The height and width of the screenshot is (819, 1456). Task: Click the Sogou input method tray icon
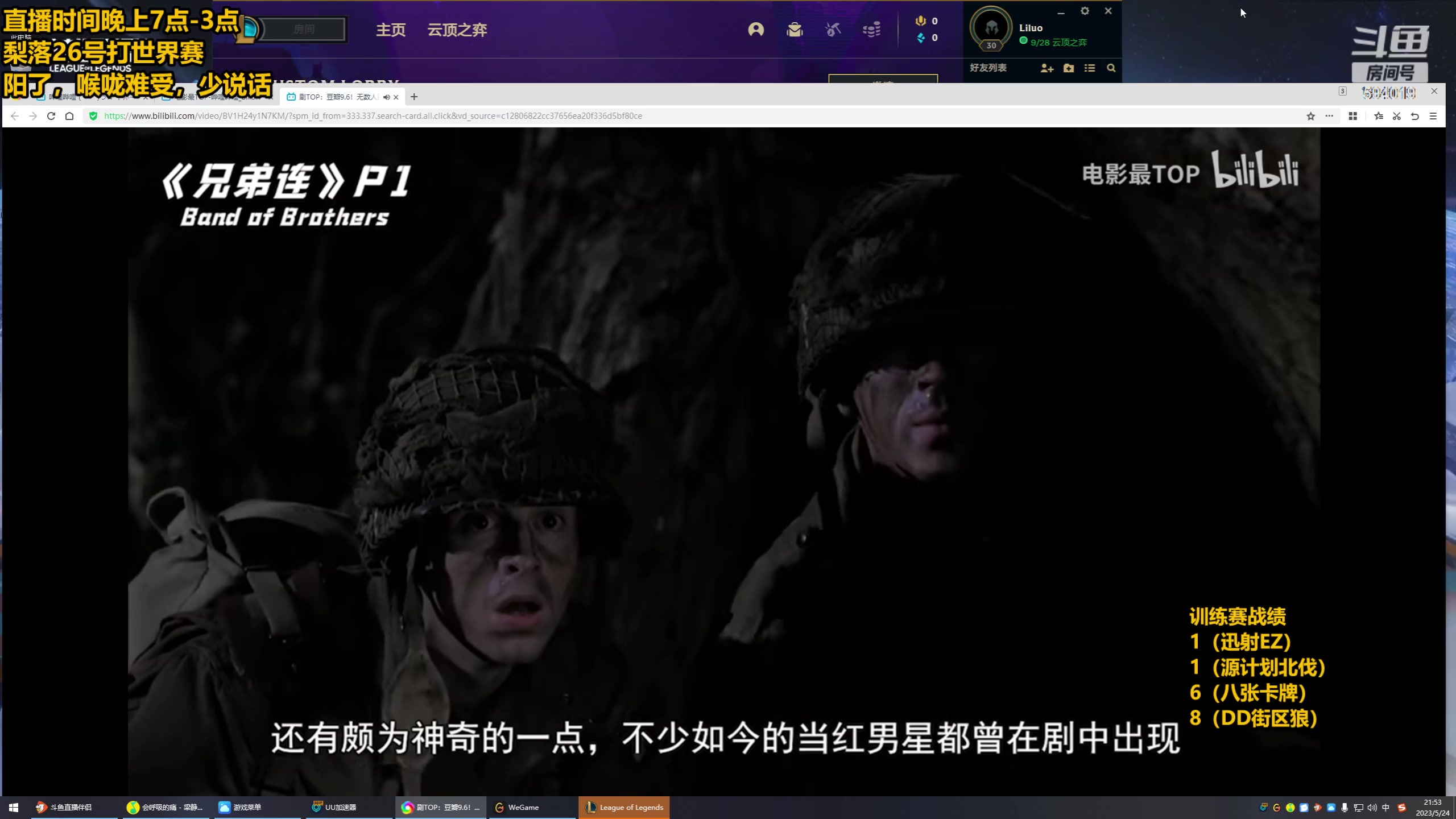click(x=1401, y=808)
